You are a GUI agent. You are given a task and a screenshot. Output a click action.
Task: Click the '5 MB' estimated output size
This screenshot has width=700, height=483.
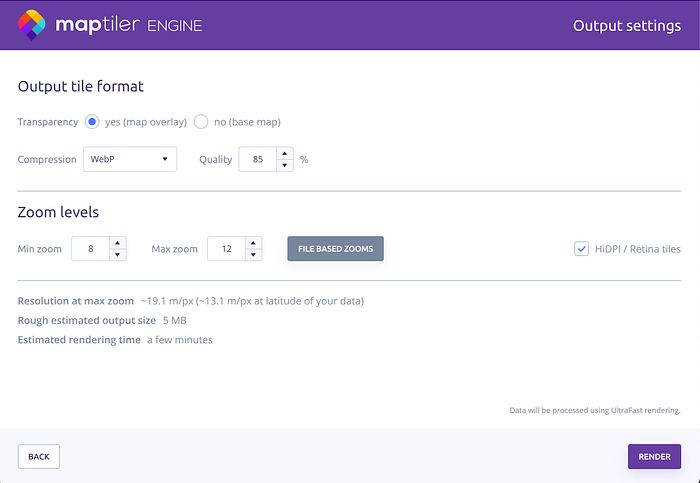175,321
